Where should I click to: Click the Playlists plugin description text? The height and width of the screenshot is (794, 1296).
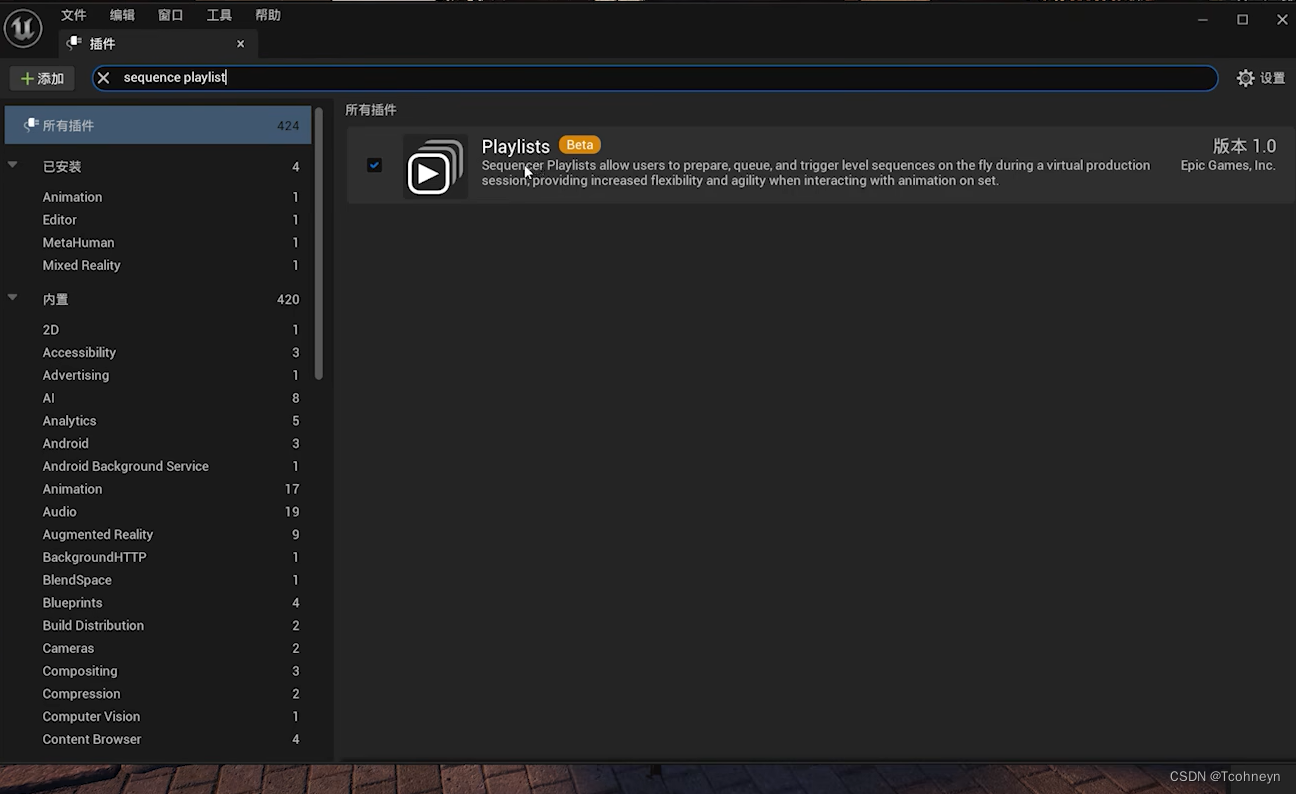[x=816, y=173]
